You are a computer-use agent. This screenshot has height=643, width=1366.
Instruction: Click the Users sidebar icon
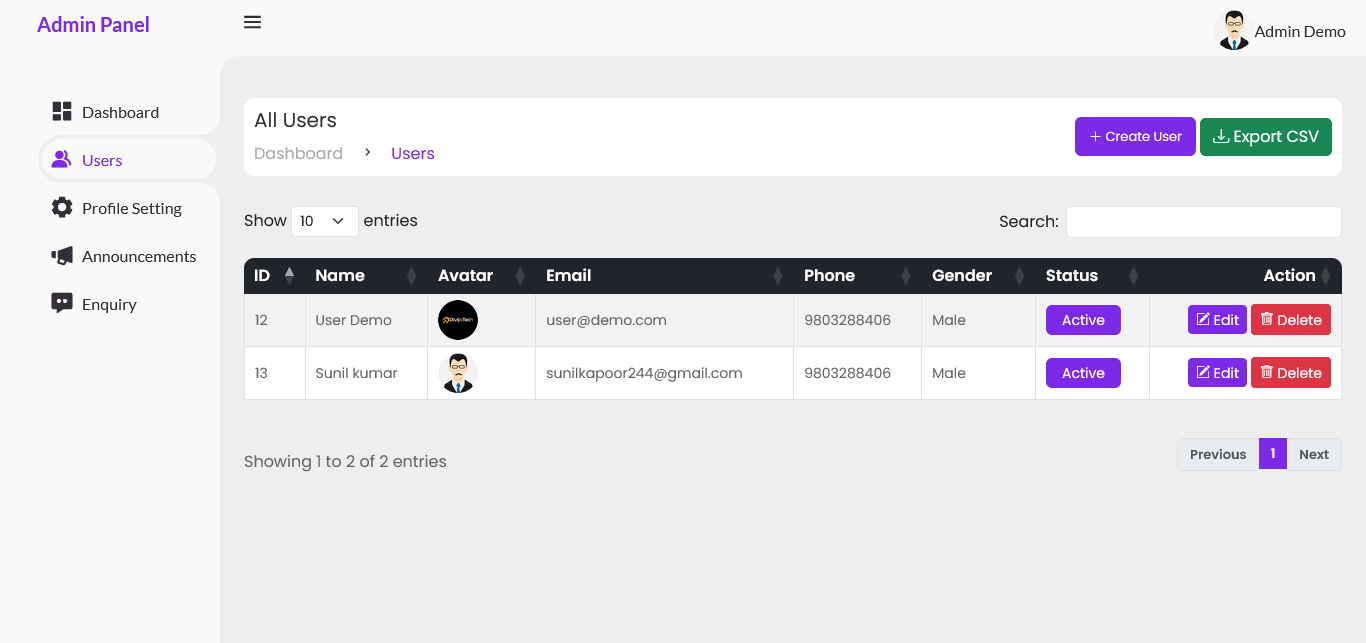(x=62, y=160)
